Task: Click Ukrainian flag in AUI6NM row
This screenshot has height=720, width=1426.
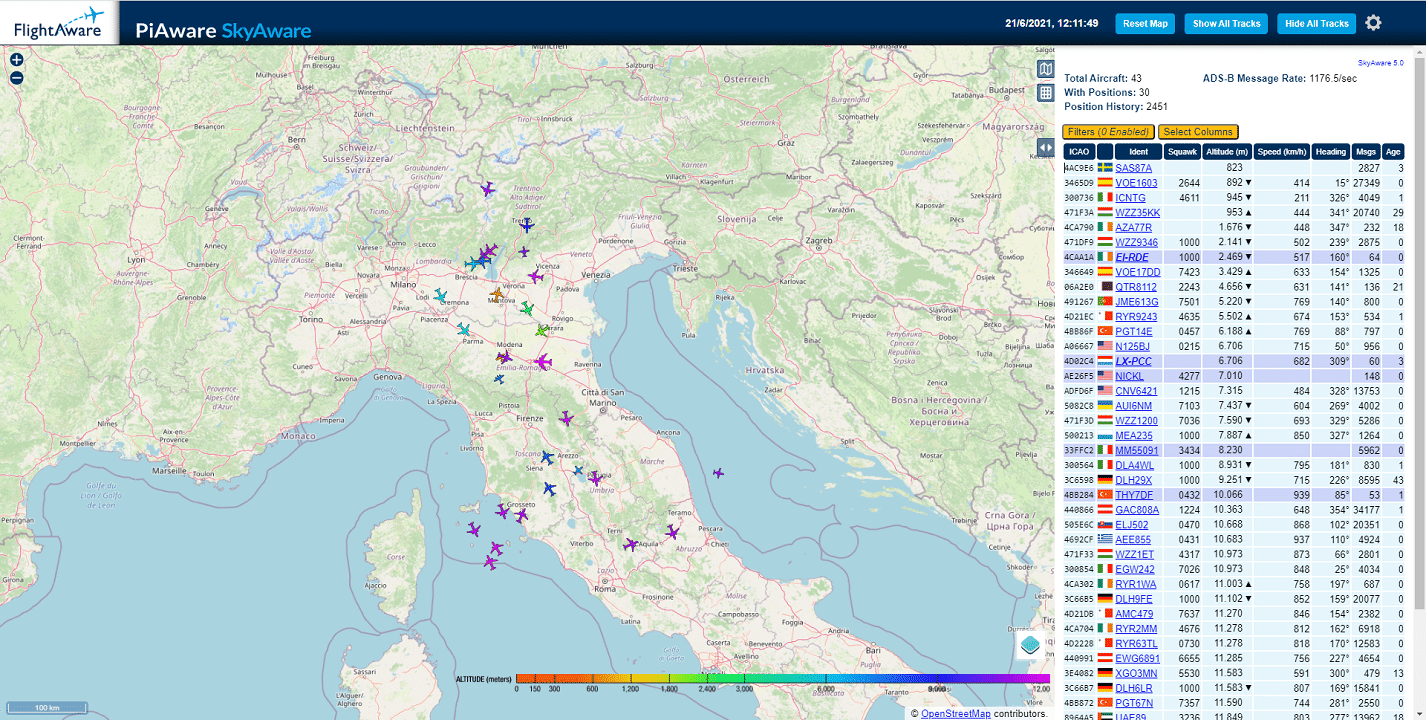Action: point(1105,406)
